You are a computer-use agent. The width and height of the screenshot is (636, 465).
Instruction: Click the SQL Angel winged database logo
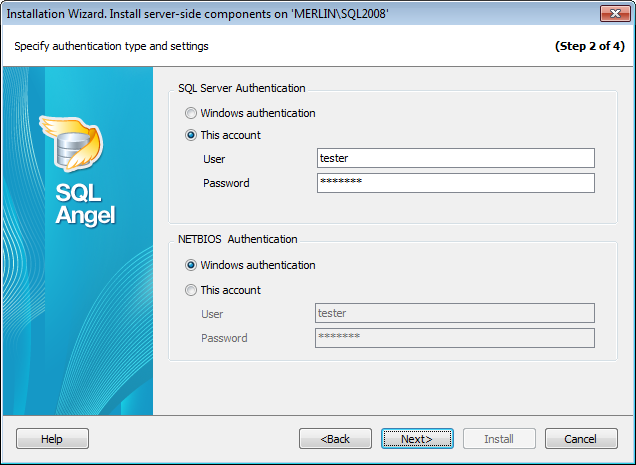coord(72,143)
